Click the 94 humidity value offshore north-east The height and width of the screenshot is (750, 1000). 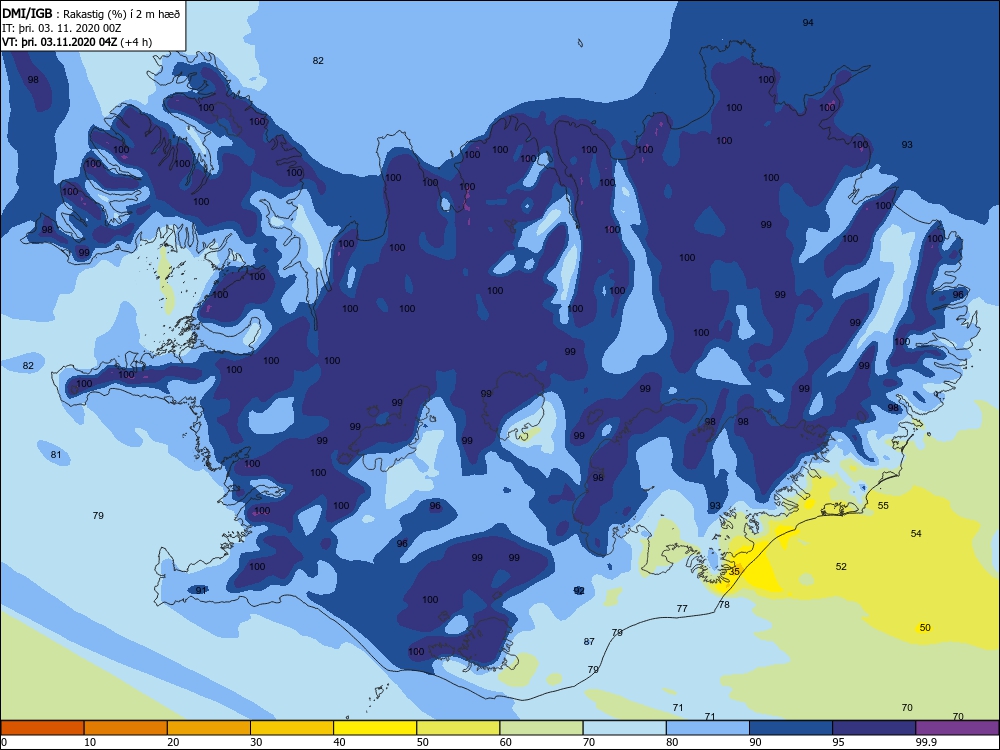[808, 22]
